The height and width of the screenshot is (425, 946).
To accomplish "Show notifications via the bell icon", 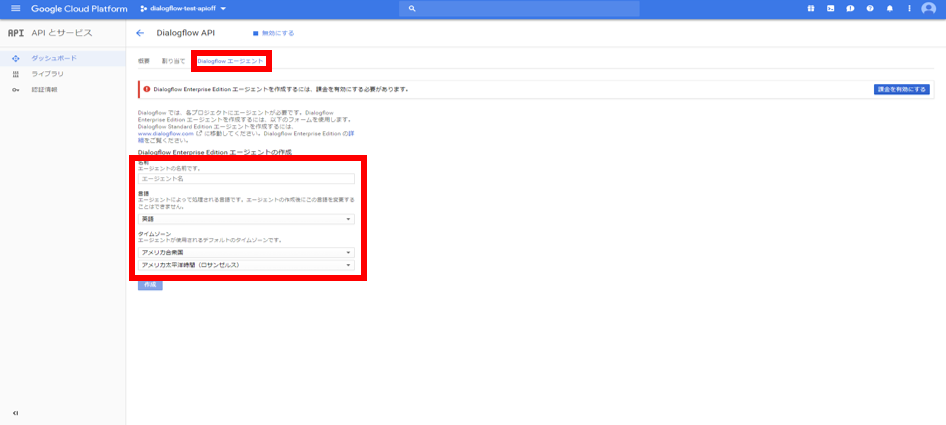I will pos(889,9).
